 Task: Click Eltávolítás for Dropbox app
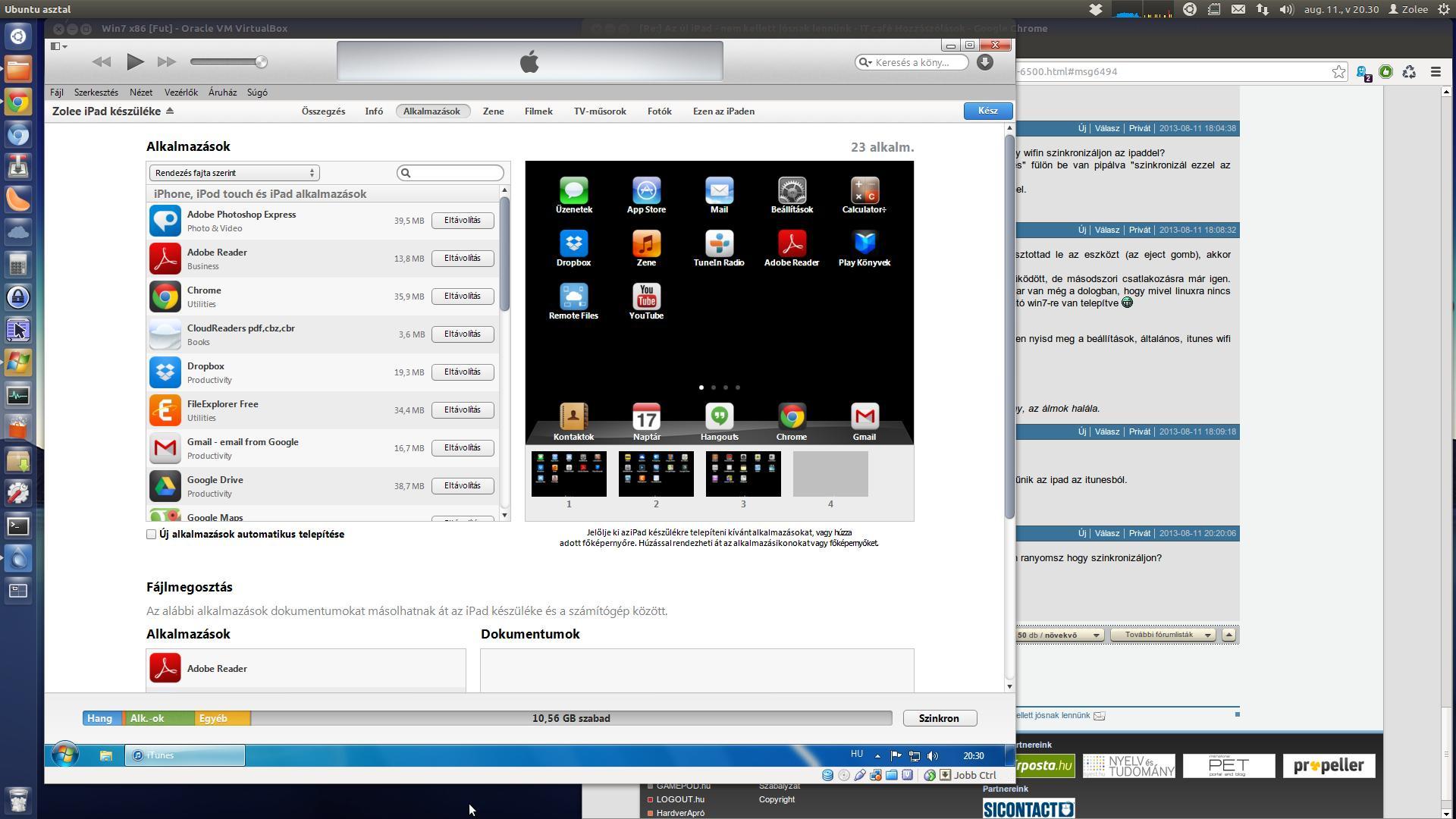(x=463, y=372)
